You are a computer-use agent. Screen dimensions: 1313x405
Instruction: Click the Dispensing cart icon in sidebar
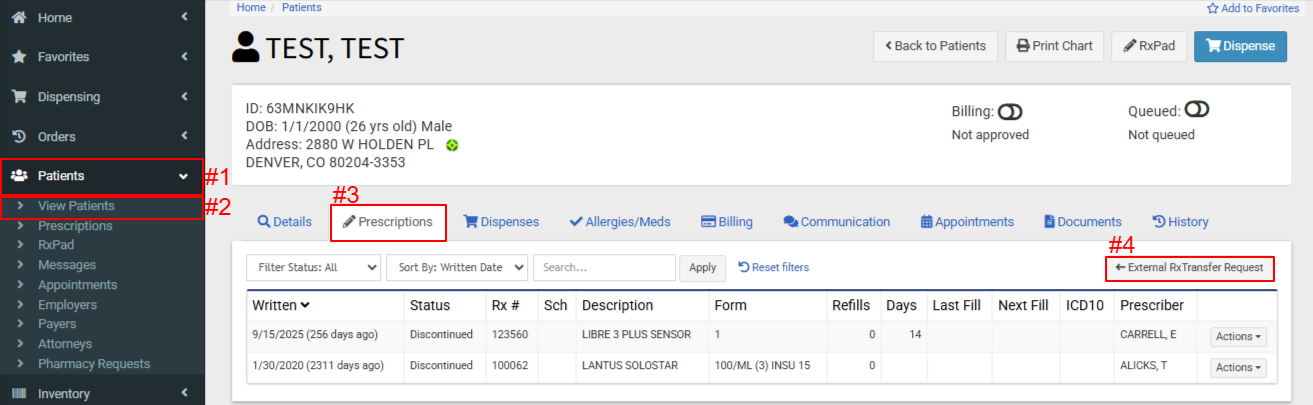coord(18,97)
